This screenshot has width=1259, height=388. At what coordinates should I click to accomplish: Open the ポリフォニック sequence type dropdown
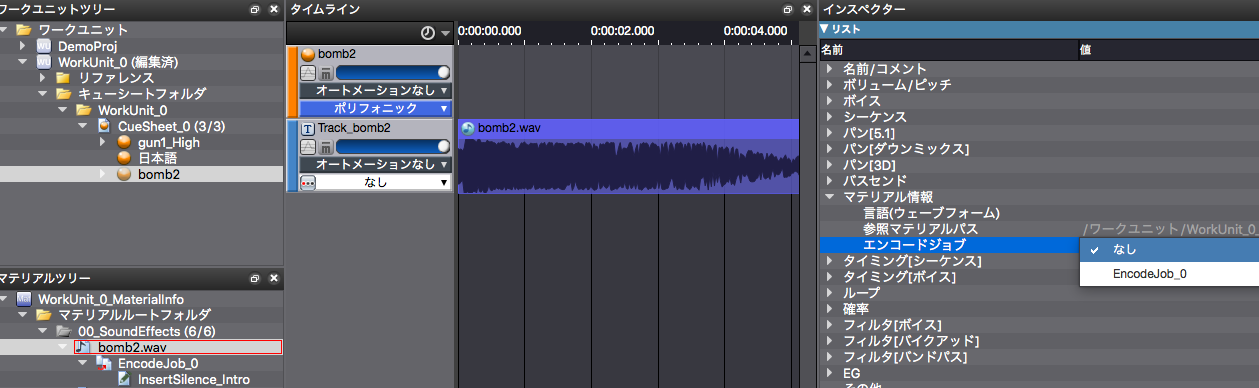375,108
